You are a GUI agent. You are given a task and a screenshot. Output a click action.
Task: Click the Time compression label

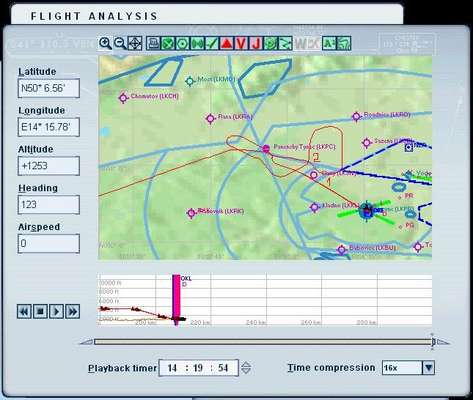click(x=331, y=368)
